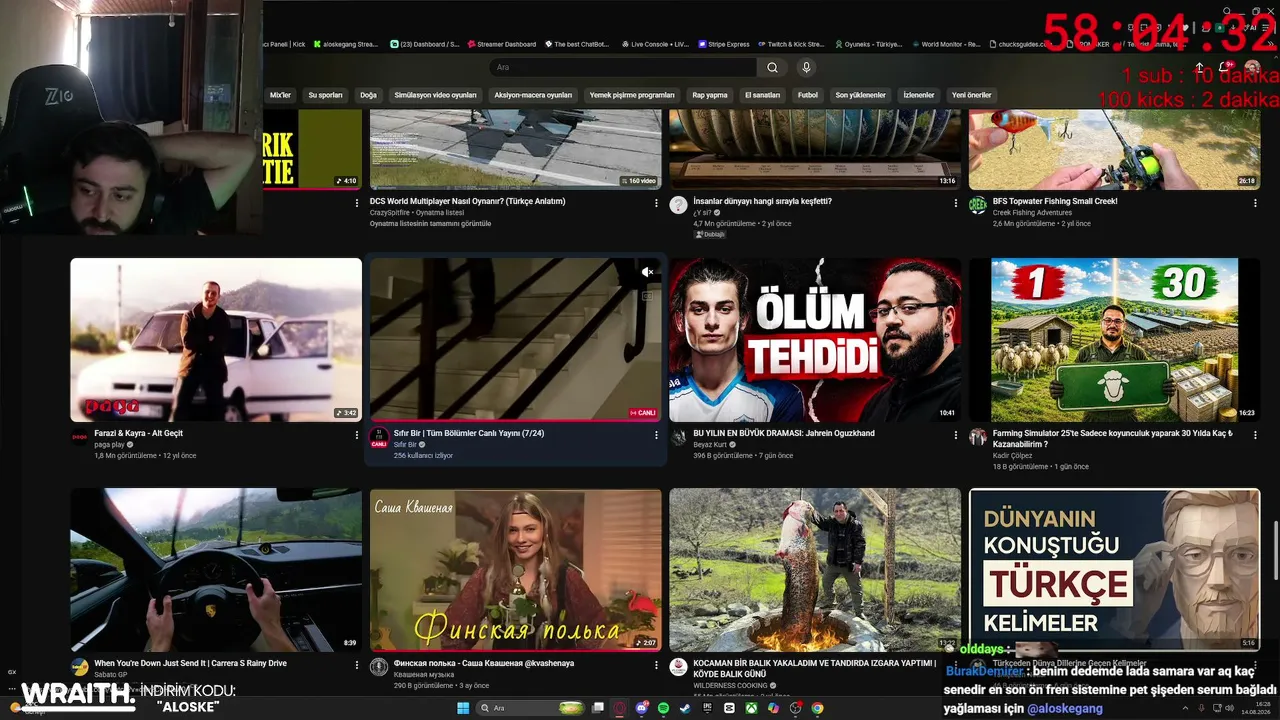Viewport: 1280px width, 720px height.
Task: Open Opera GX from the taskbar
Action: 620,708
